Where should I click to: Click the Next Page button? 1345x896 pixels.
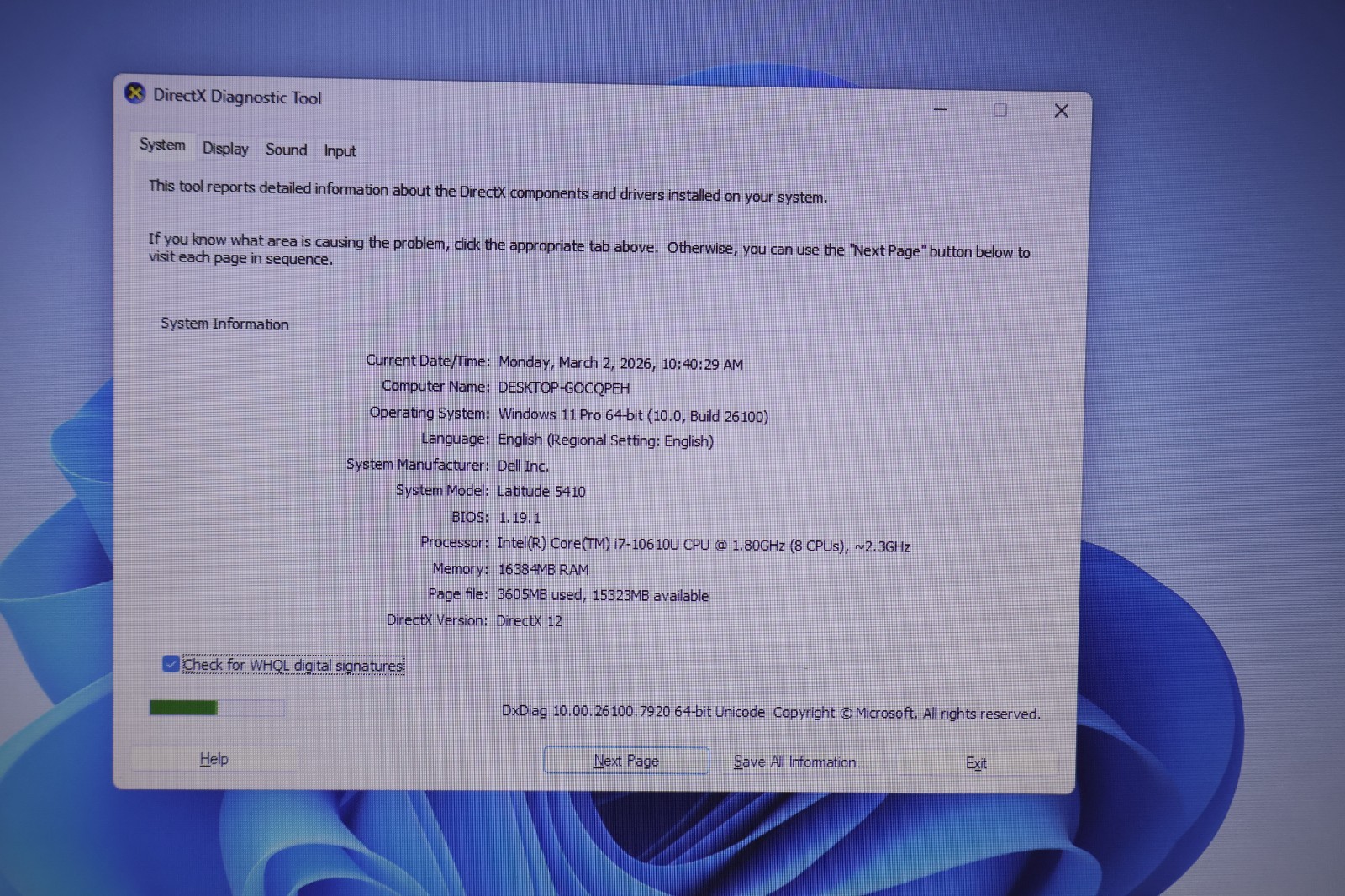(626, 761)
